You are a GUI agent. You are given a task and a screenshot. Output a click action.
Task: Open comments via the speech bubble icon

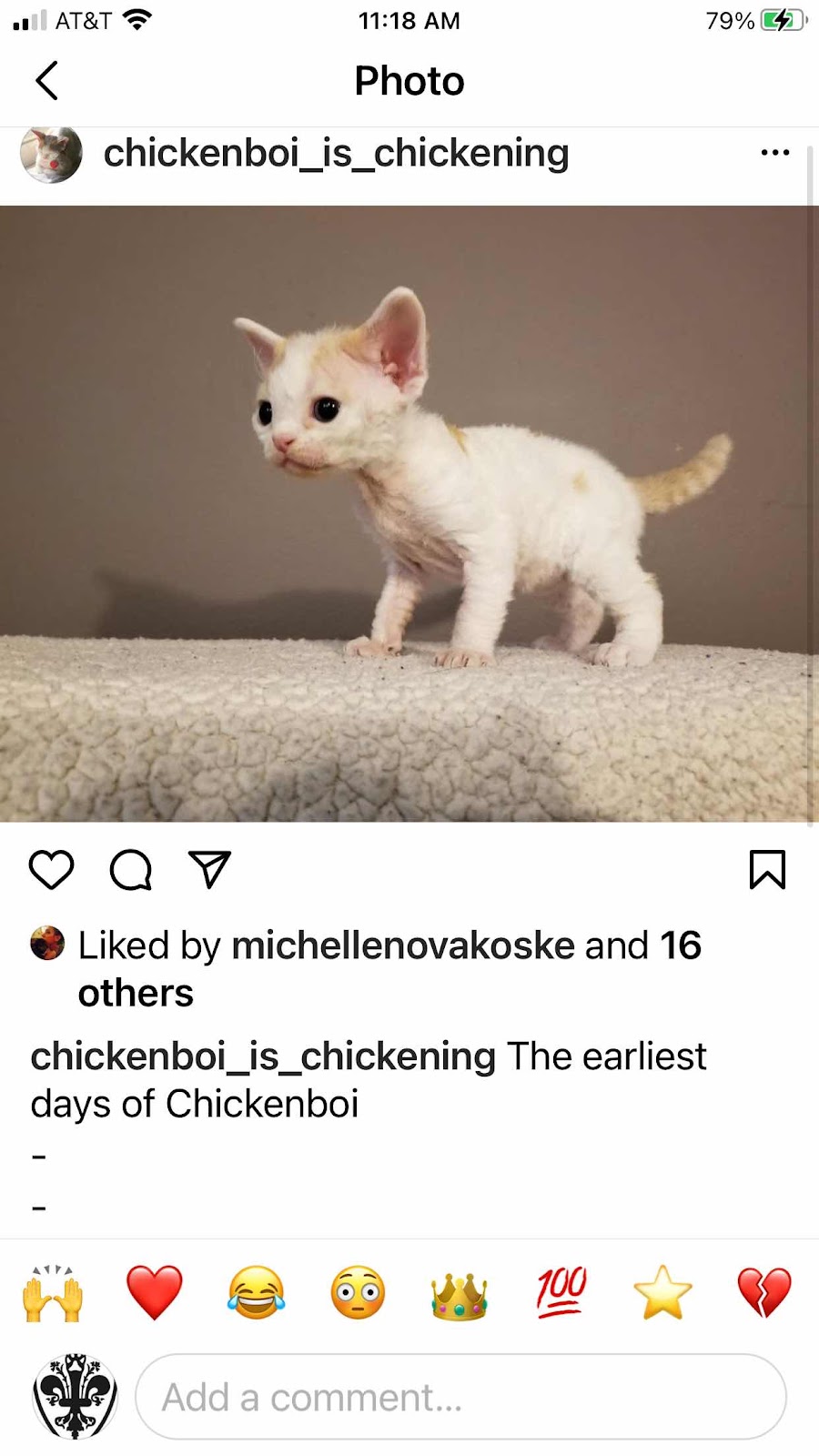pos(131,870)
